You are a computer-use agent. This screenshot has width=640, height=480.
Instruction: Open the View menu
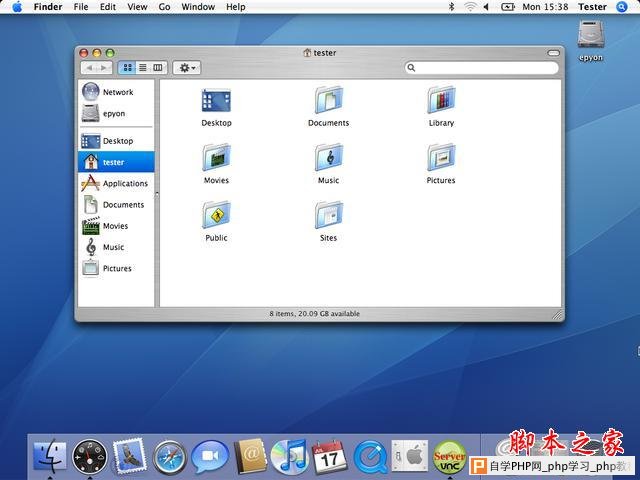click(x=137, y=7)
